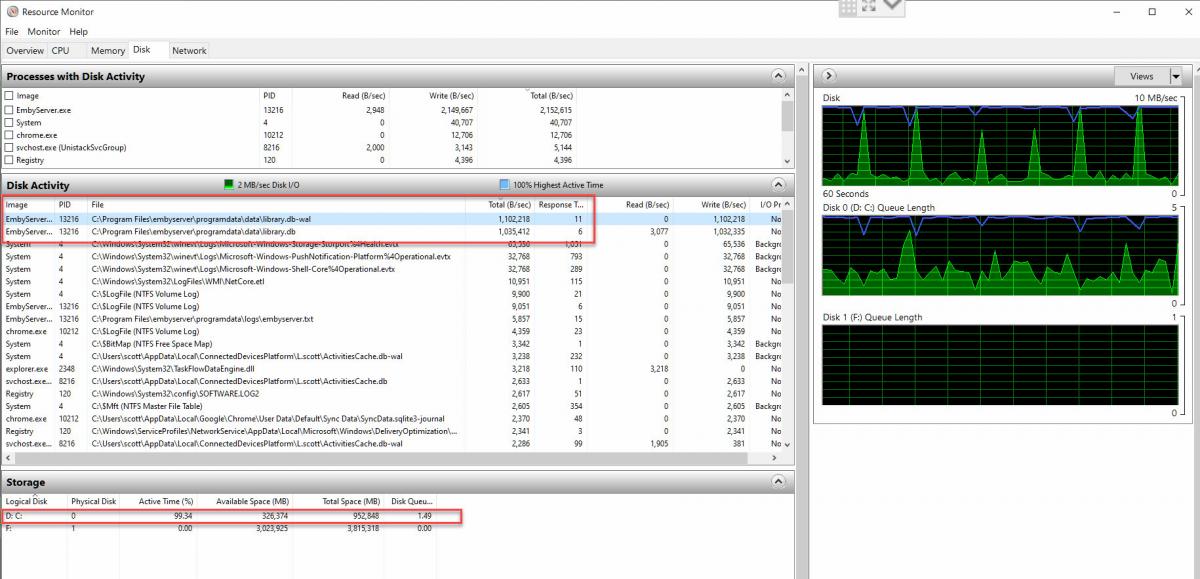1200x579 pixels.
Task: Check the chrome.exe process checkbox
Action: pos(9,135)
